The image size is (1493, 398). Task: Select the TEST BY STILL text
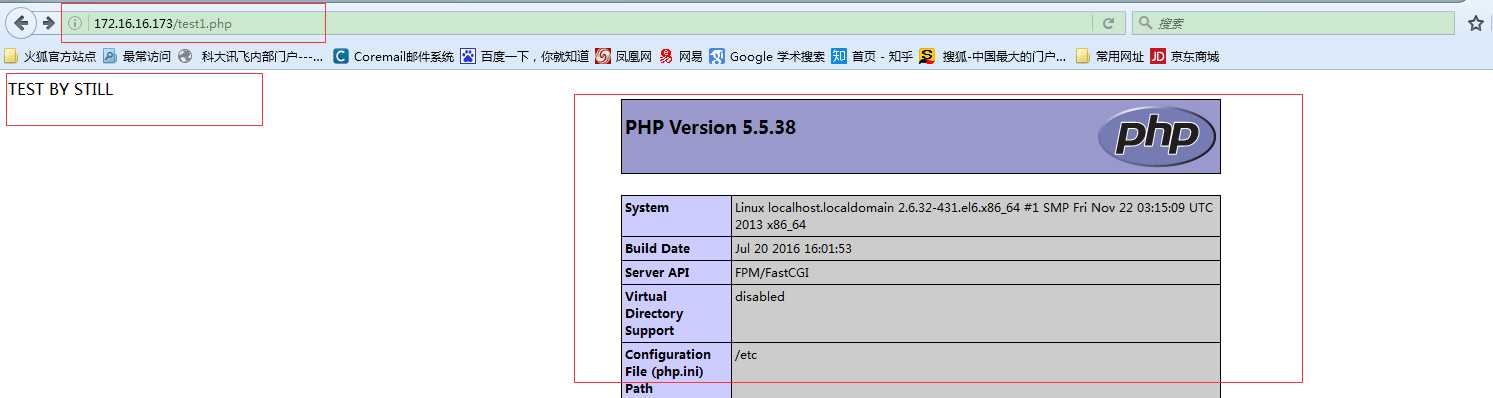click(x=61, y=89)
